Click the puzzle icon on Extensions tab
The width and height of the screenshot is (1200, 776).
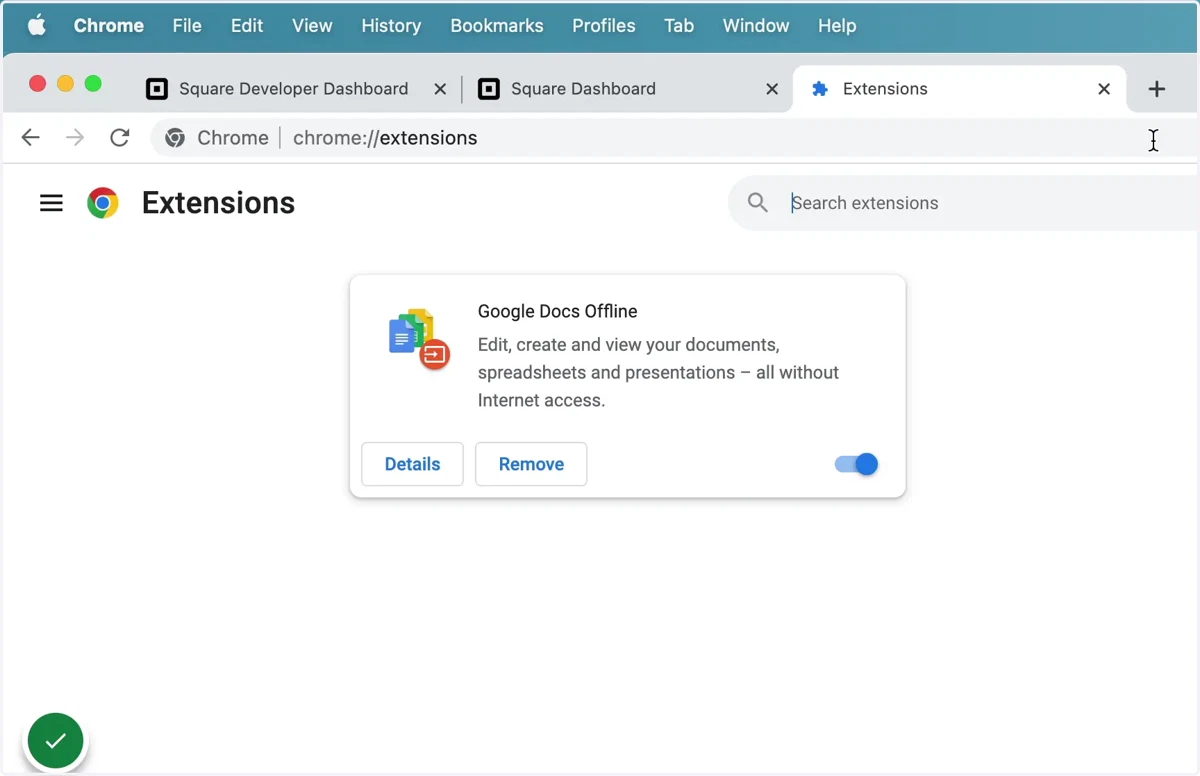pos(820,89)
